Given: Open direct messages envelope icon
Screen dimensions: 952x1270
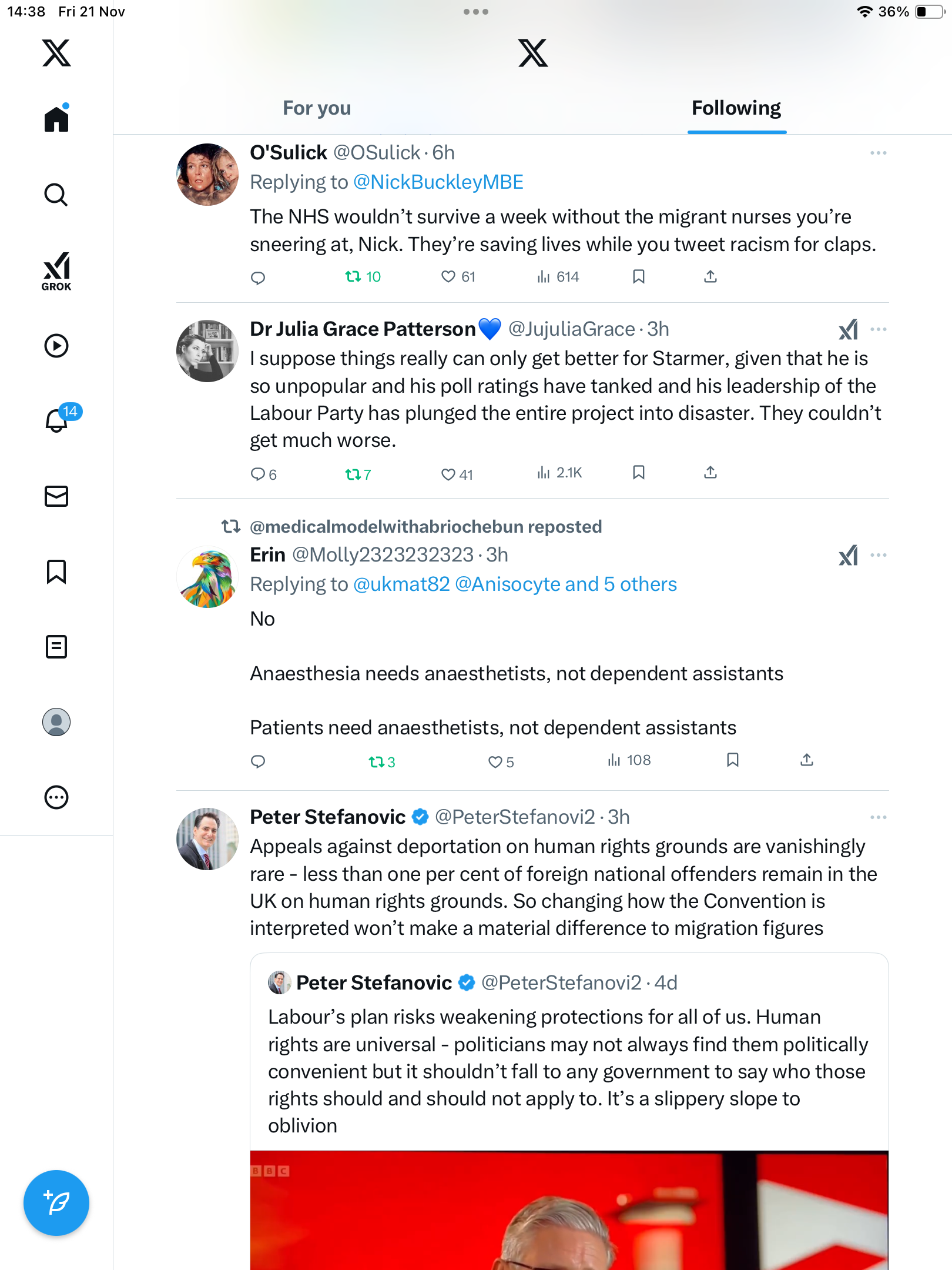Looking at the screenshot, I should pos(56,496).
